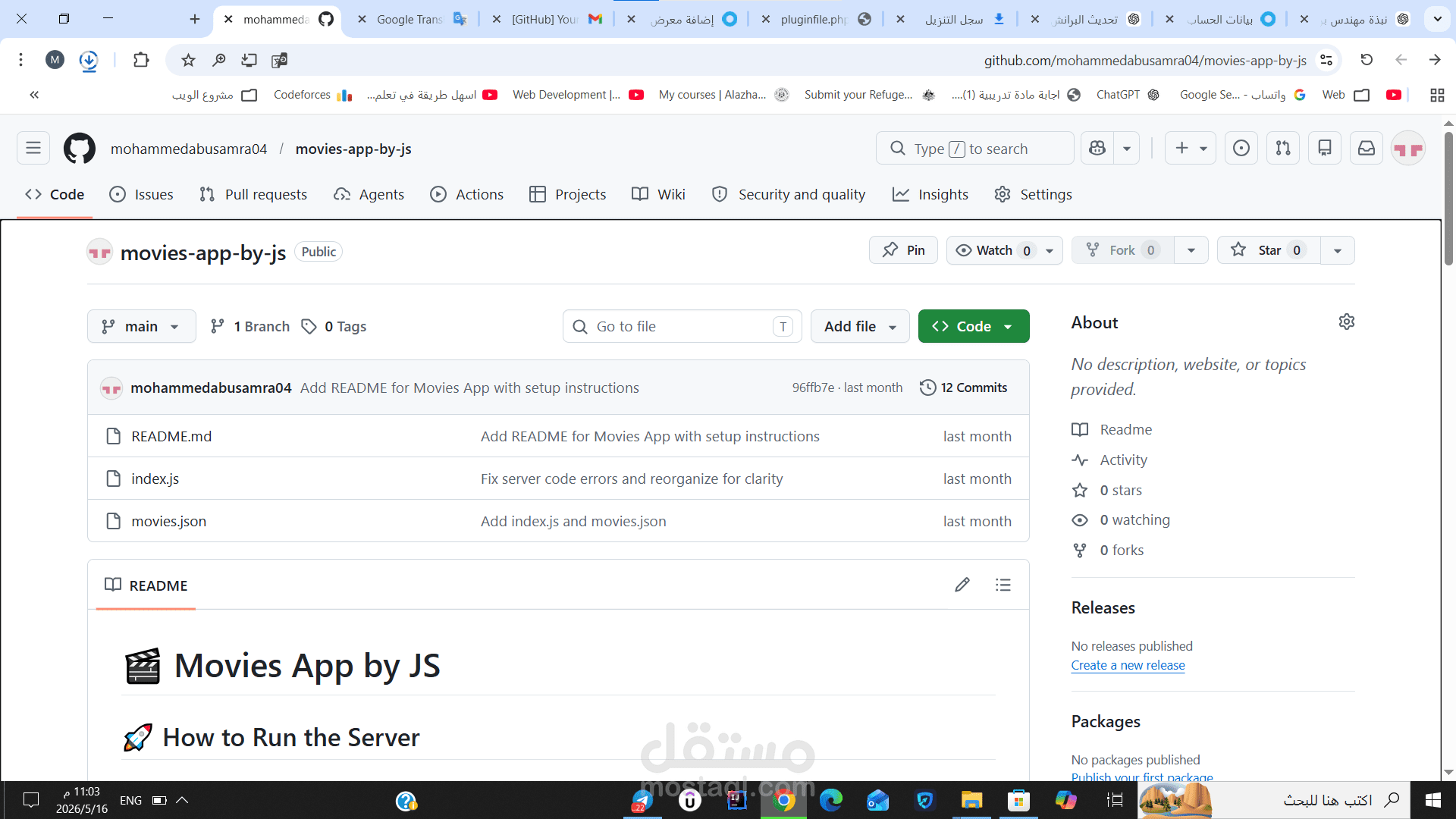Open the Copilot chat icon in the header
The height and width of the screenshot is (819, 1456).
click(1097, 148)
